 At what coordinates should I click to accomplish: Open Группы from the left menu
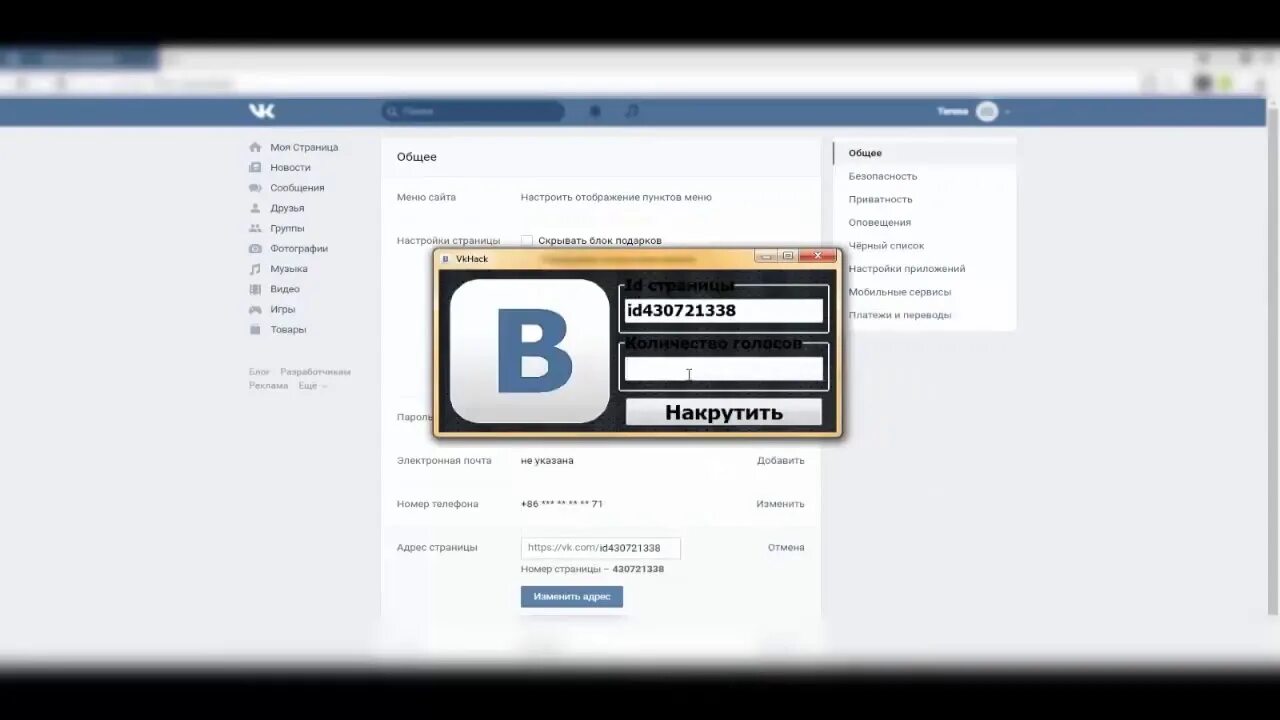click(287, 228)
